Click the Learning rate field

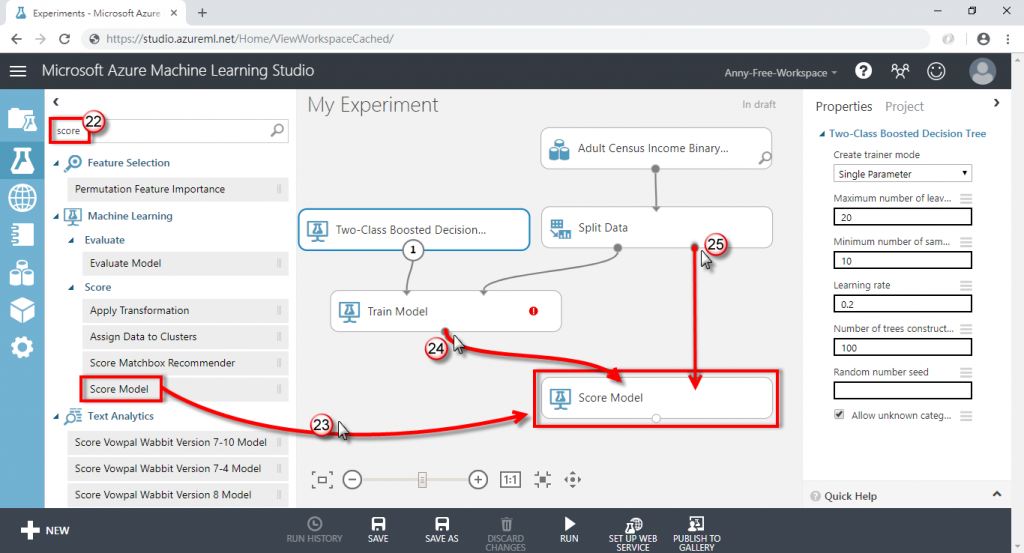point(902,304)
